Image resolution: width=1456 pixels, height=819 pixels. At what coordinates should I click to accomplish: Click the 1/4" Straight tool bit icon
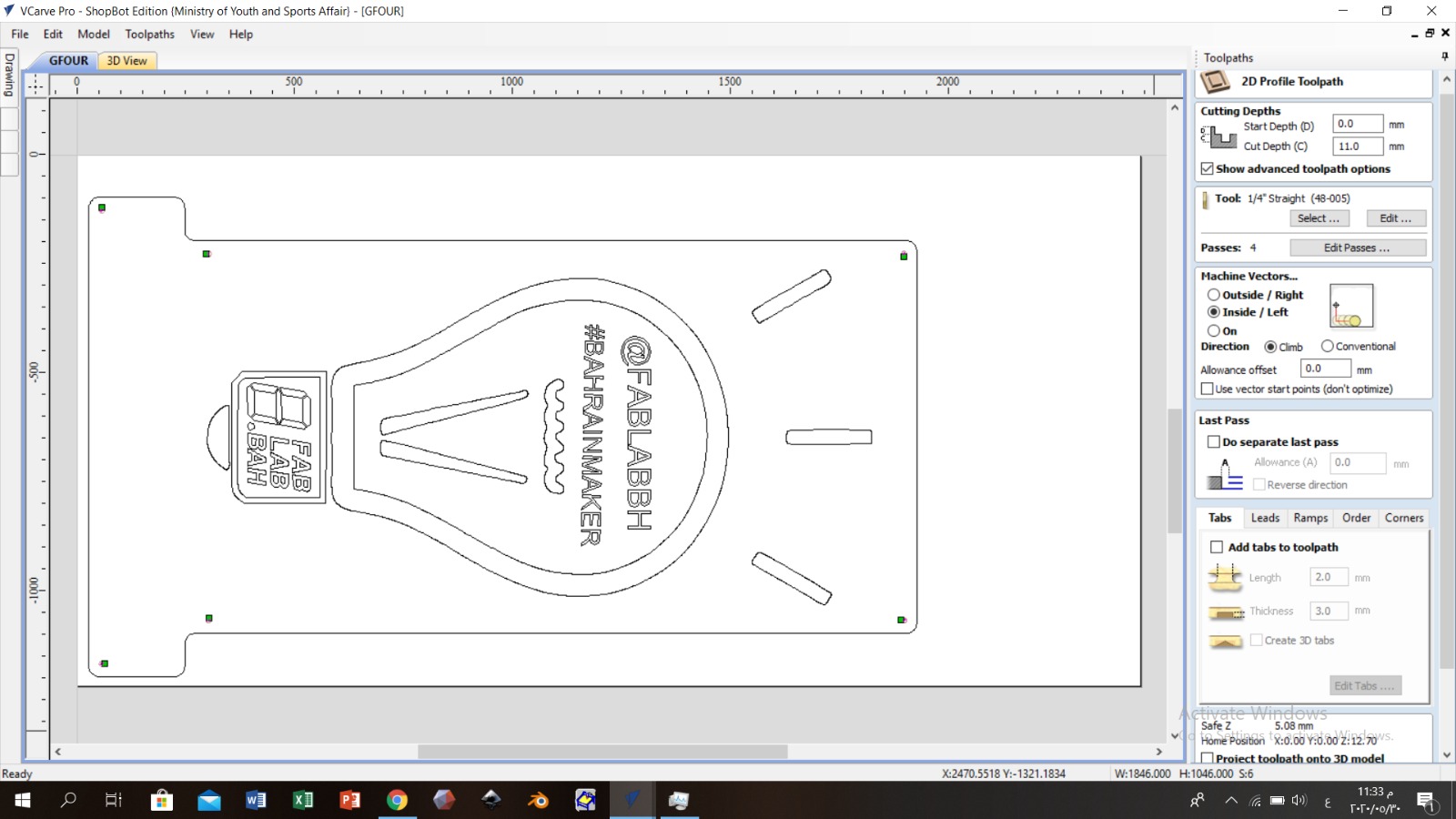1206,200
